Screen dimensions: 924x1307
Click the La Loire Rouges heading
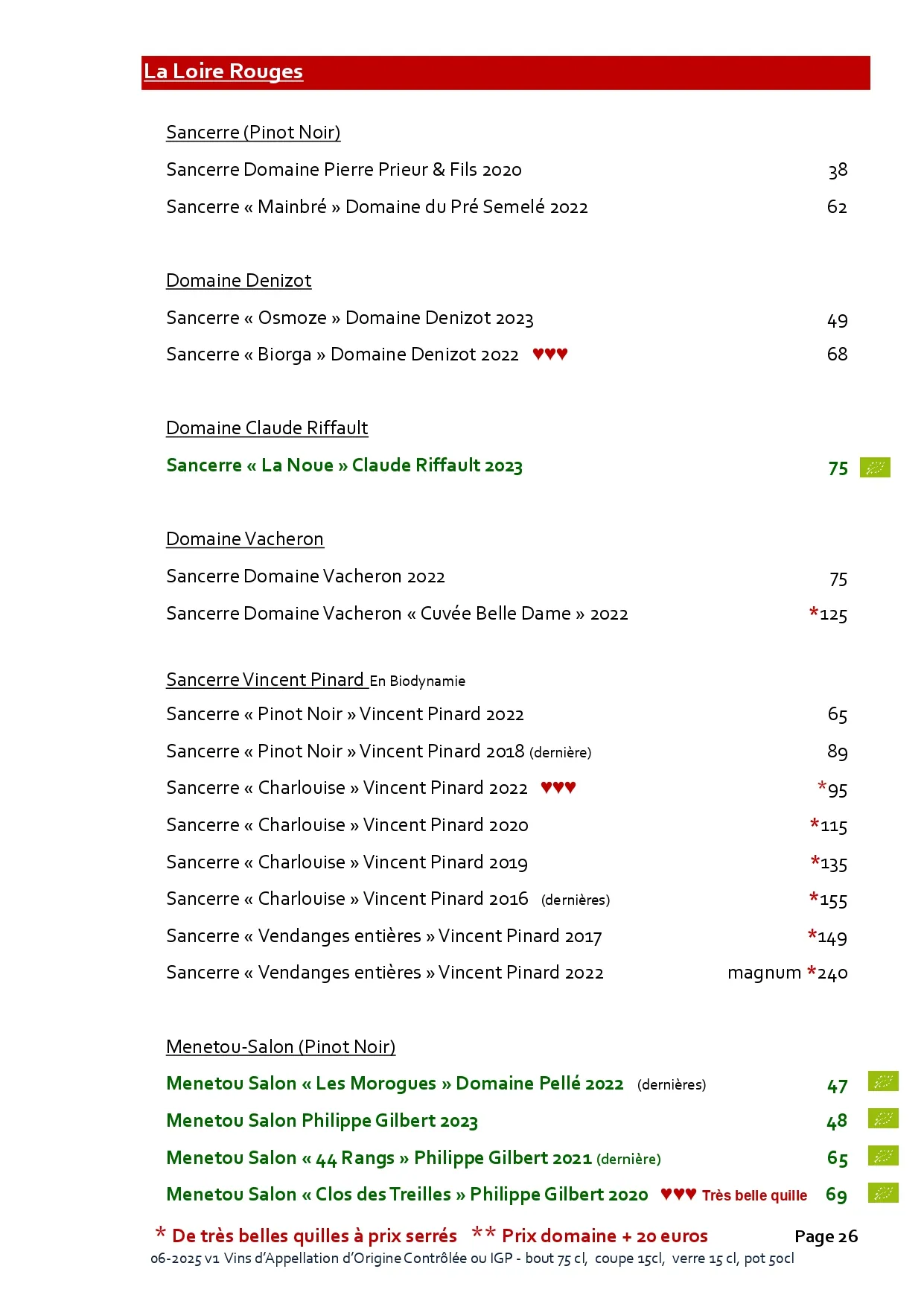pyautogui.click(x=223, y=71)
